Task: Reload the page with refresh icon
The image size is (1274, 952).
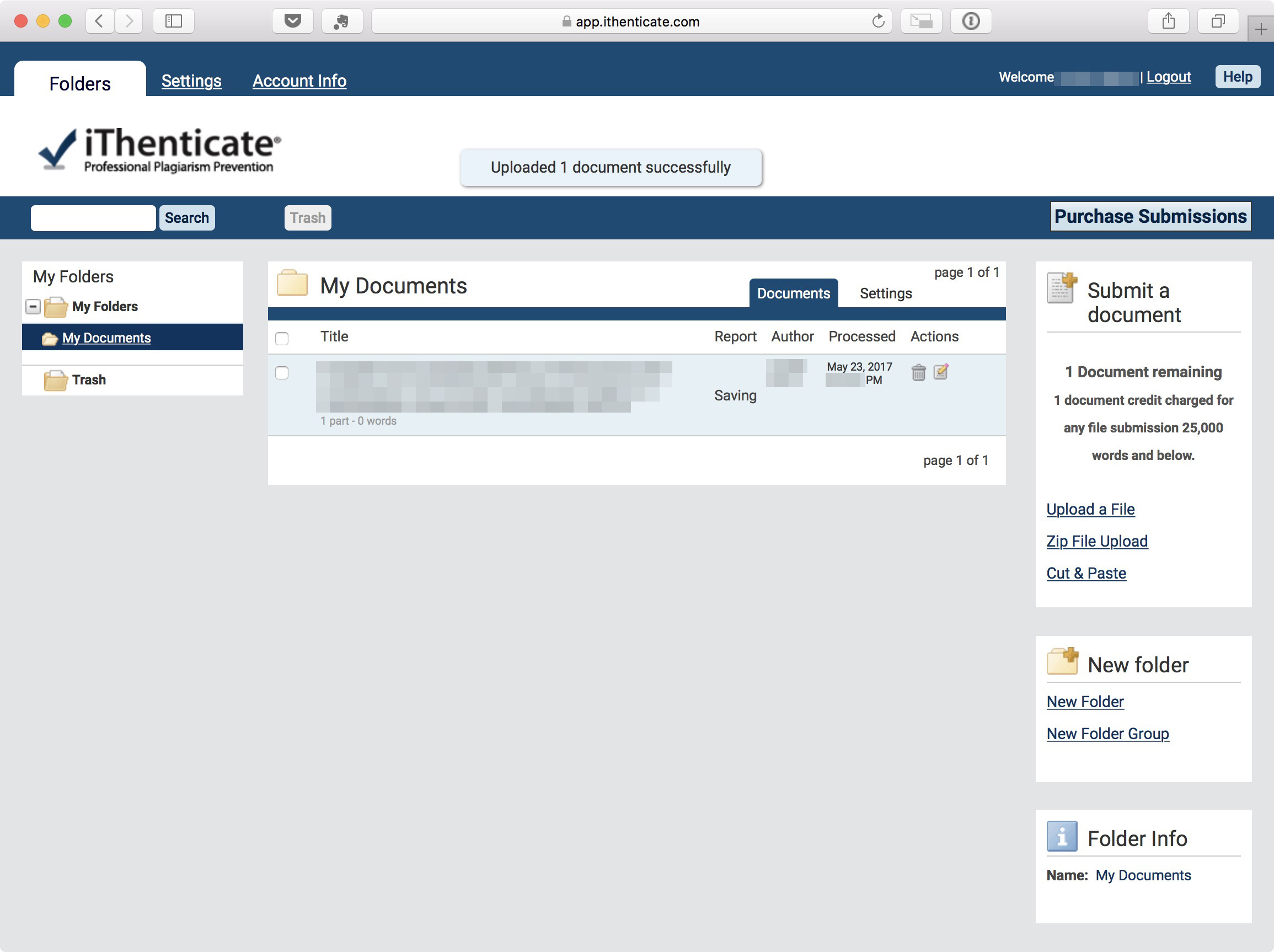Action: (x=878, y=22)
